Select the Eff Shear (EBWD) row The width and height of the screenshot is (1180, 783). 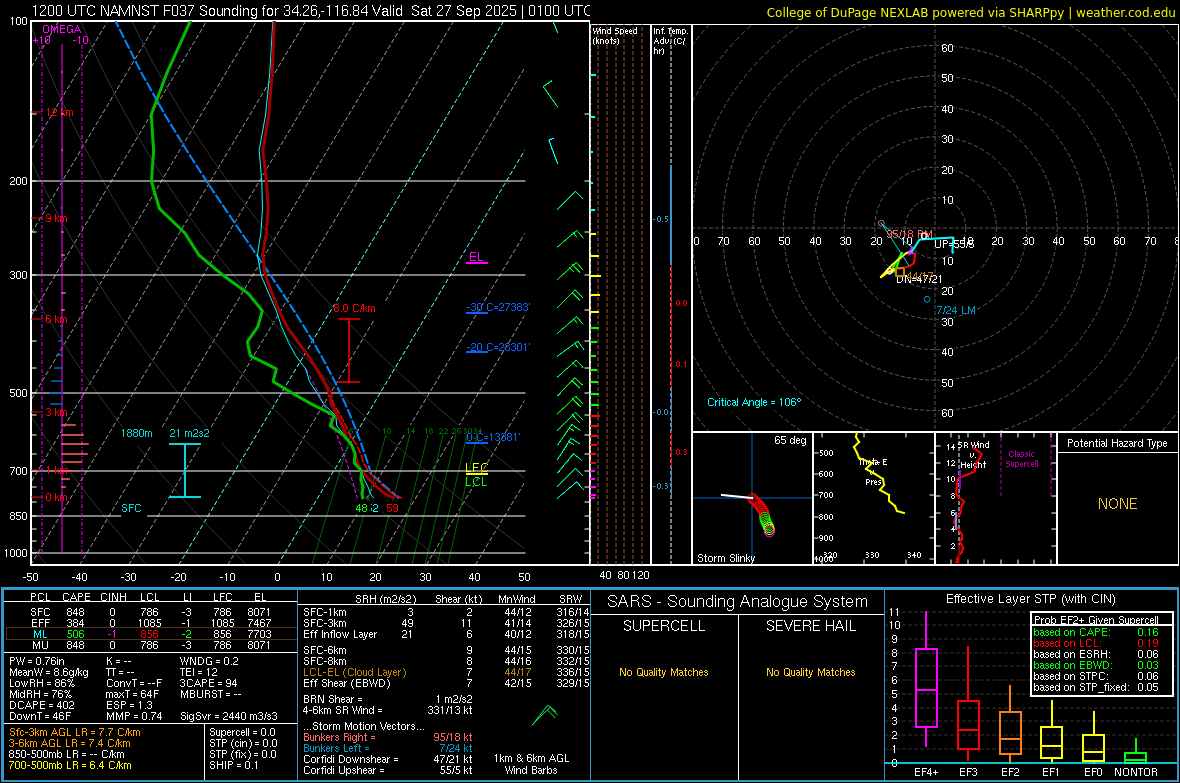pos(446,683)
